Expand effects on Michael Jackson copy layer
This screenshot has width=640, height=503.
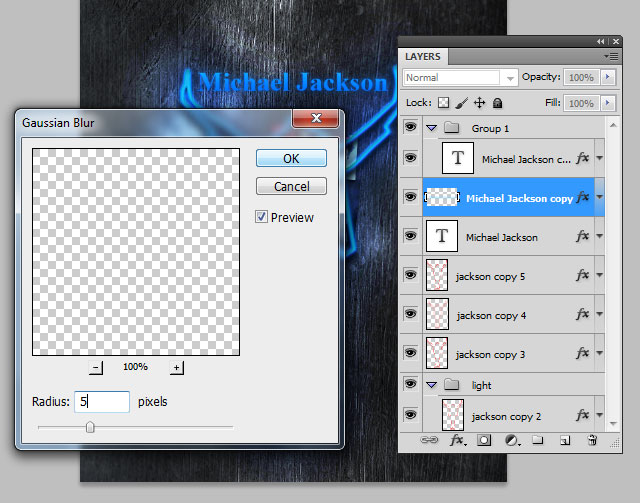(600, 197)
